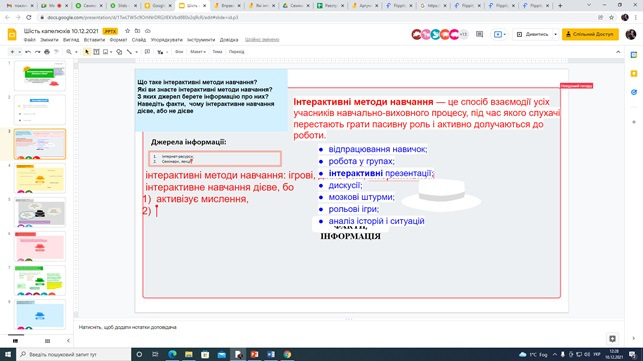Open the Слайд menu
The width and height of the screenshot is (643, 361).
pos(139,40)
